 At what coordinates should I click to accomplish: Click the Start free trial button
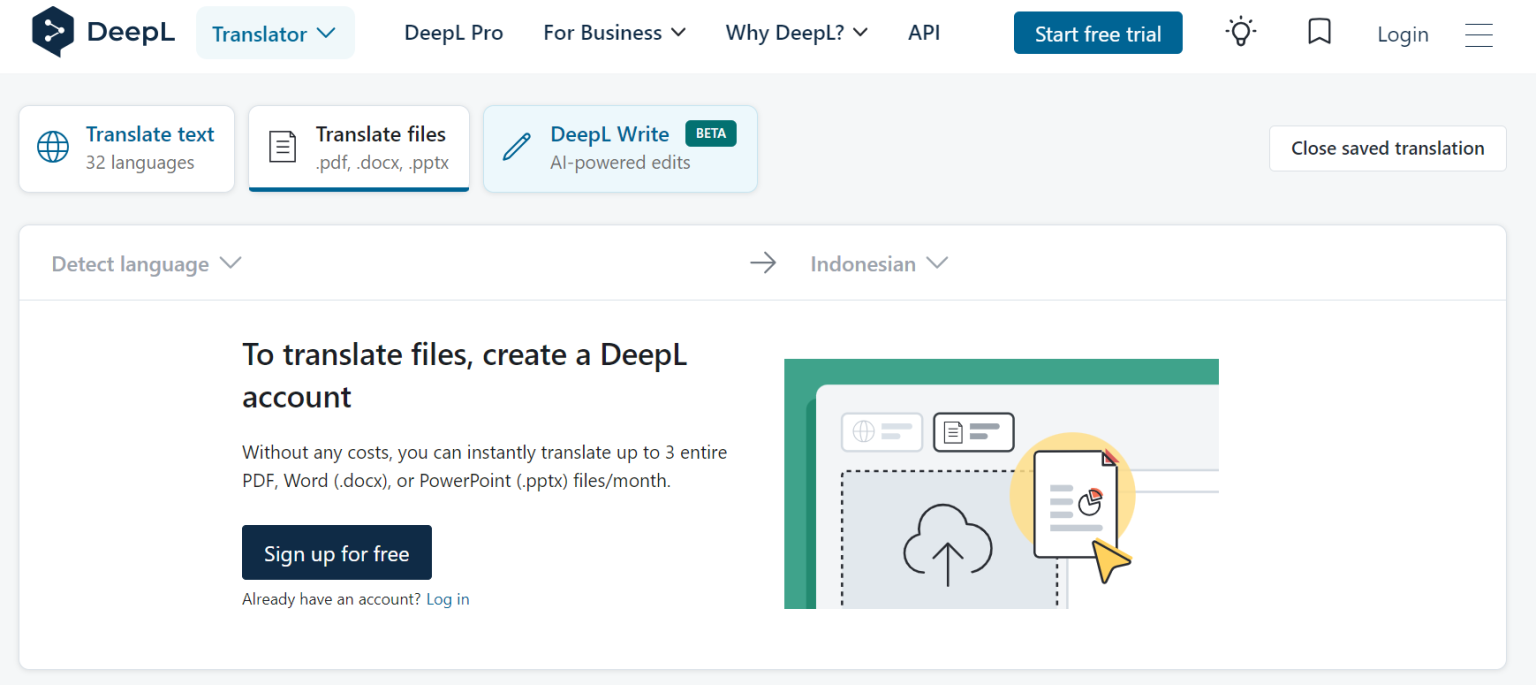(1097, 33)
